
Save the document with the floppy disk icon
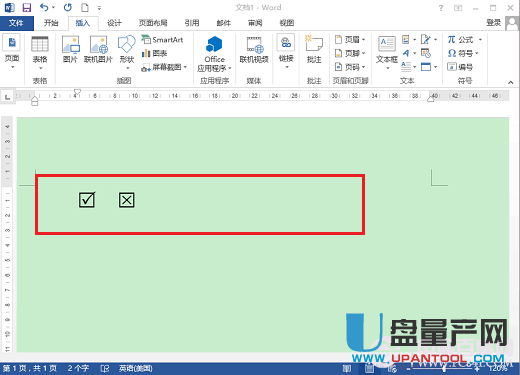pos(26,7)
